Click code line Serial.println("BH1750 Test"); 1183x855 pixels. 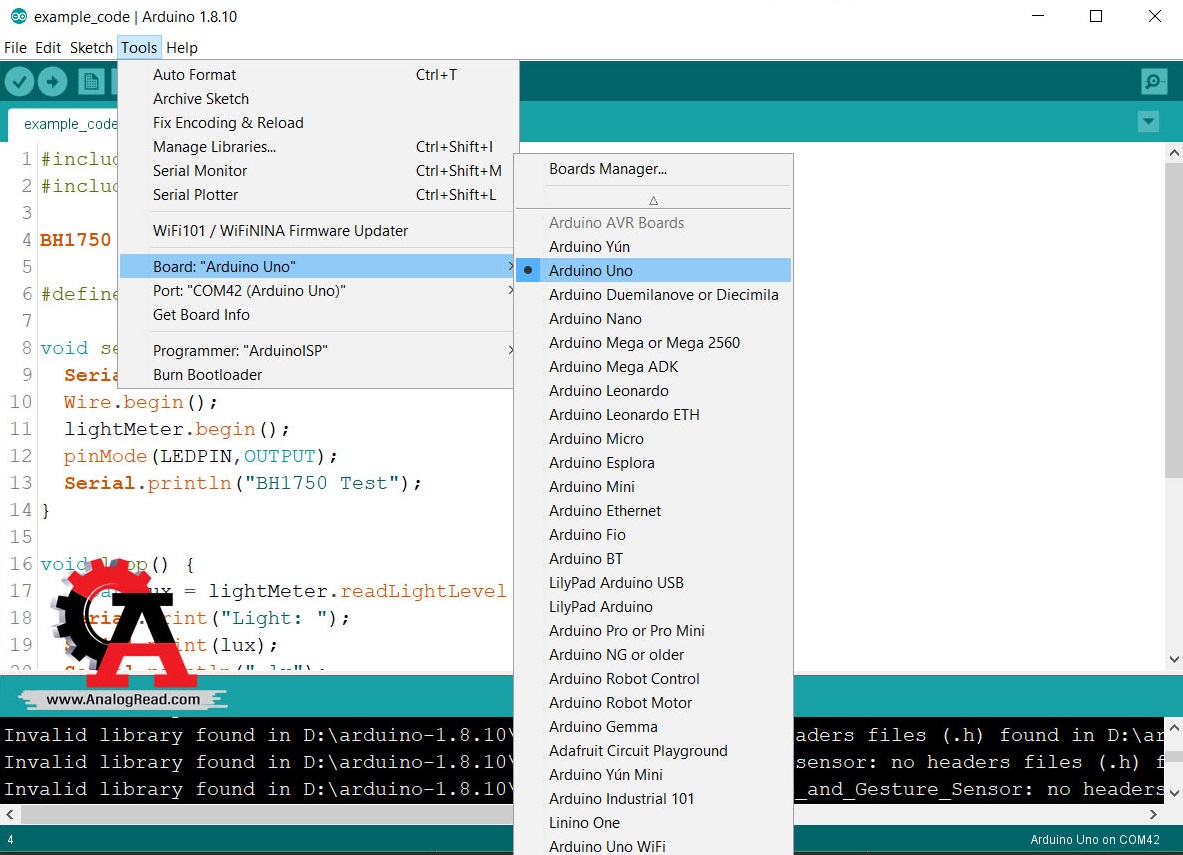[242, 483]
